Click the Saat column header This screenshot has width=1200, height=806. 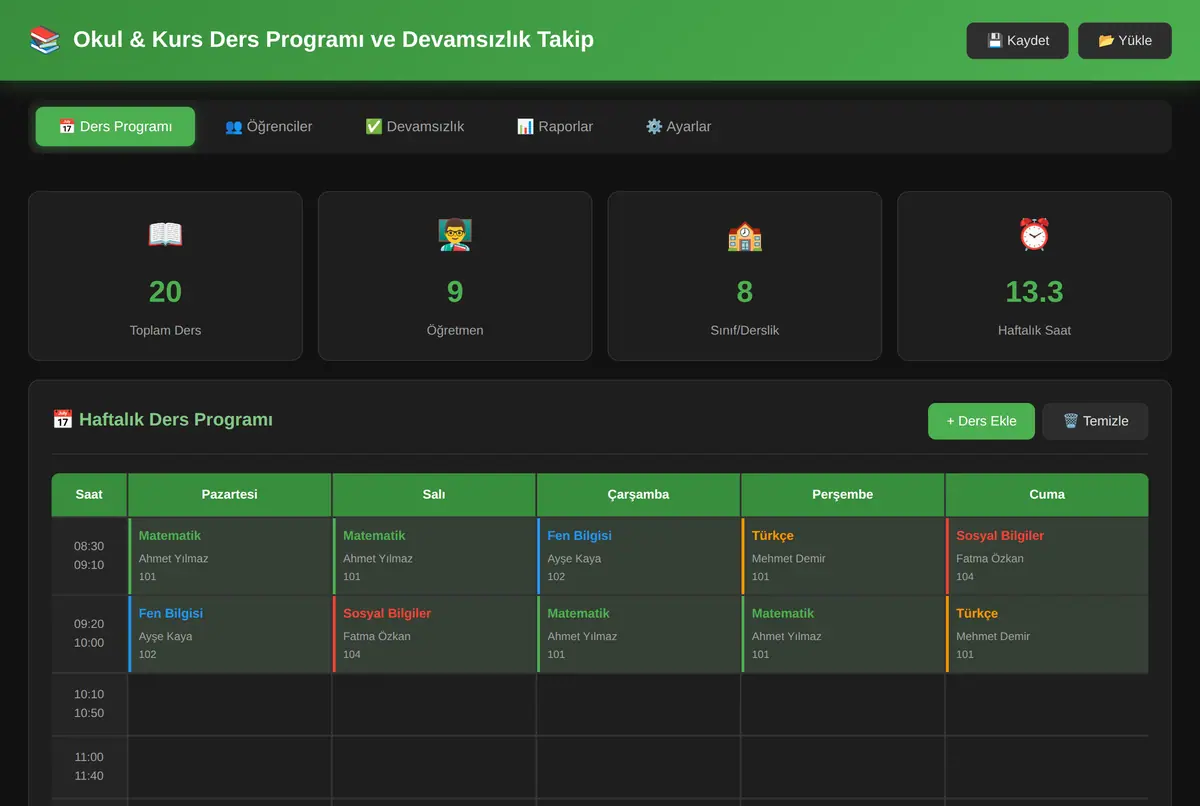click(89, 494)
